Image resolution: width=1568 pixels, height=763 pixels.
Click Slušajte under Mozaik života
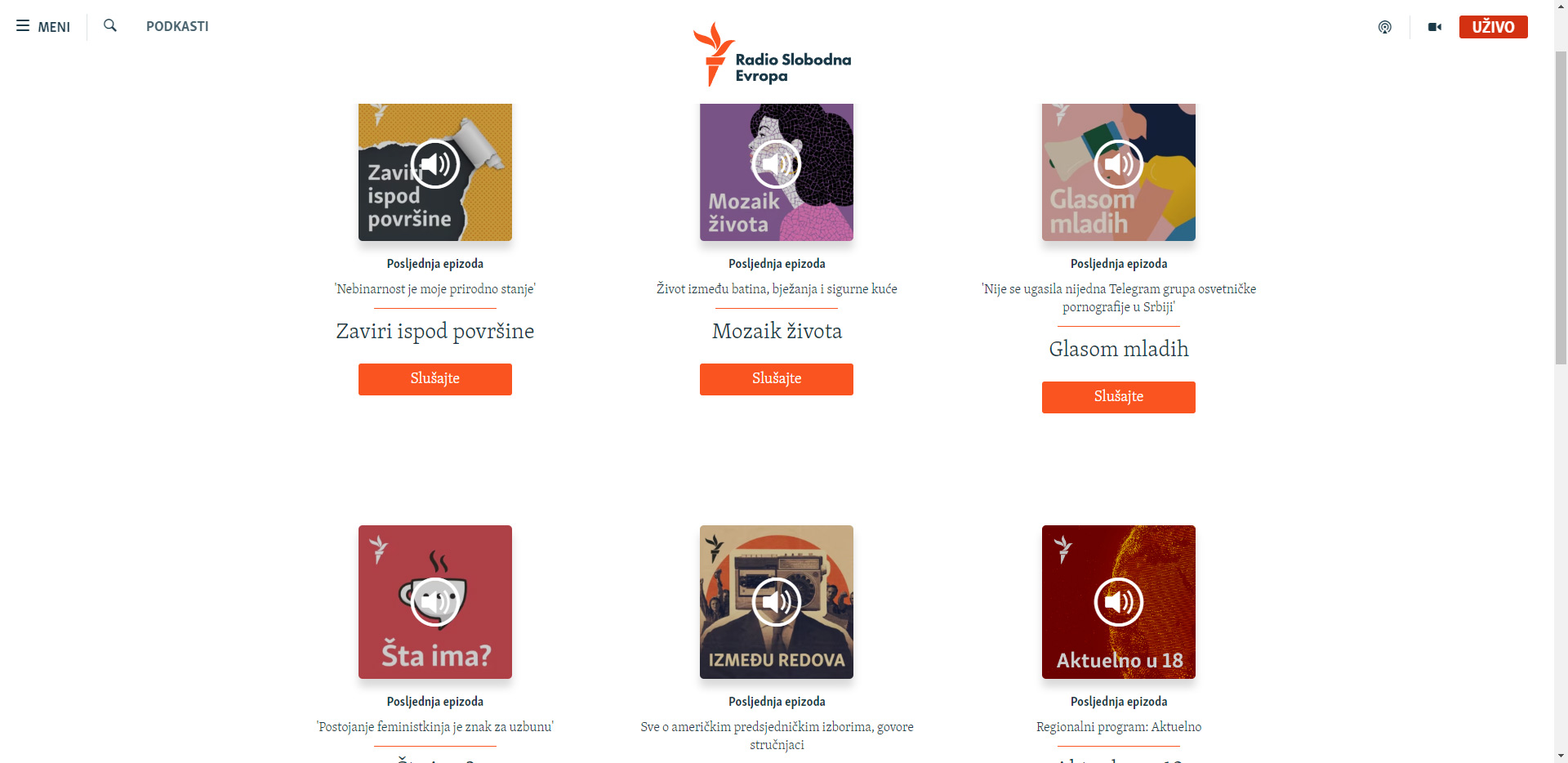click(777, 379)
